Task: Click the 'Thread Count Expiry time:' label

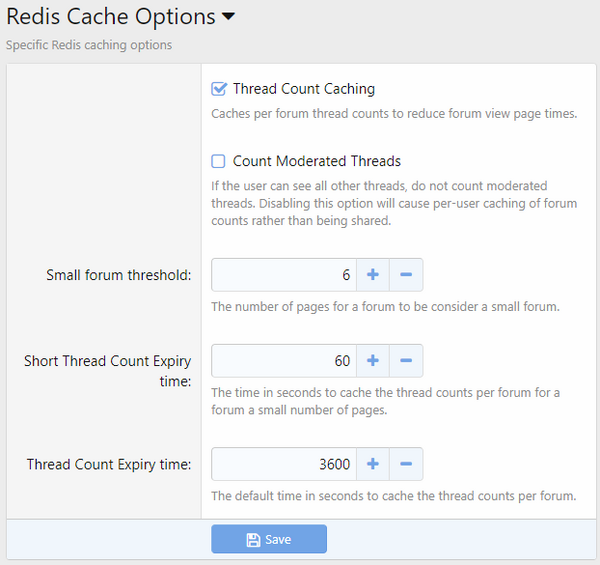Action: tap(109, 464)
